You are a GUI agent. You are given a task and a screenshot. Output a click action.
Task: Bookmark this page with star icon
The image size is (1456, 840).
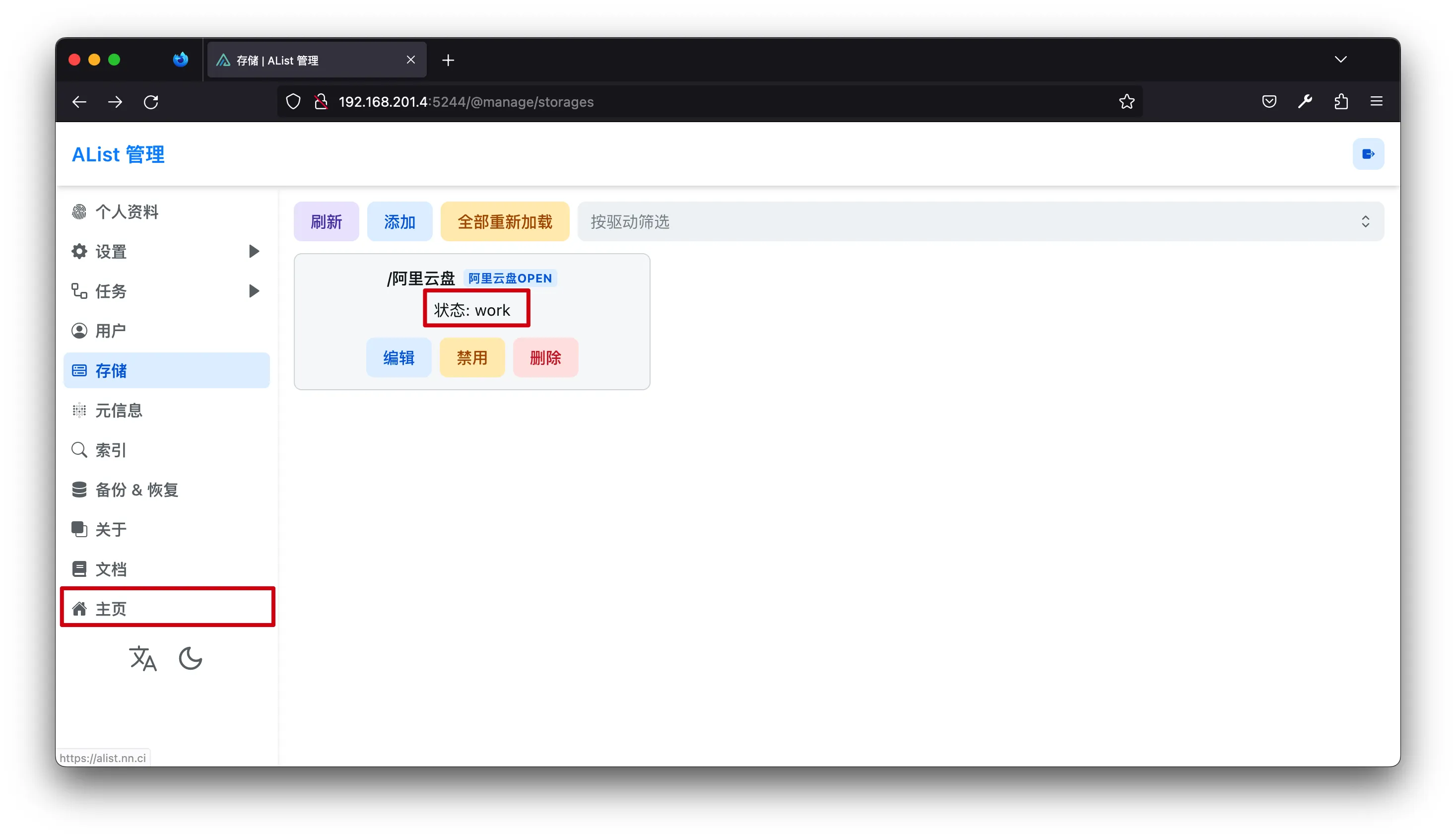pyautogui.click(x=1126, y=102)
